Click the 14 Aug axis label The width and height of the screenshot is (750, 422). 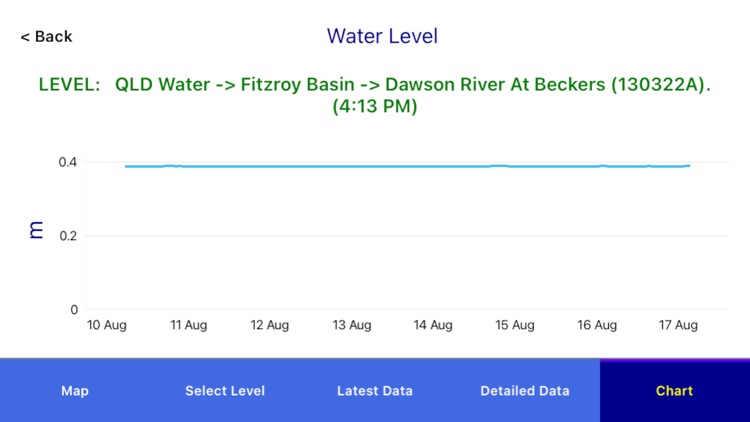(434, 325)
